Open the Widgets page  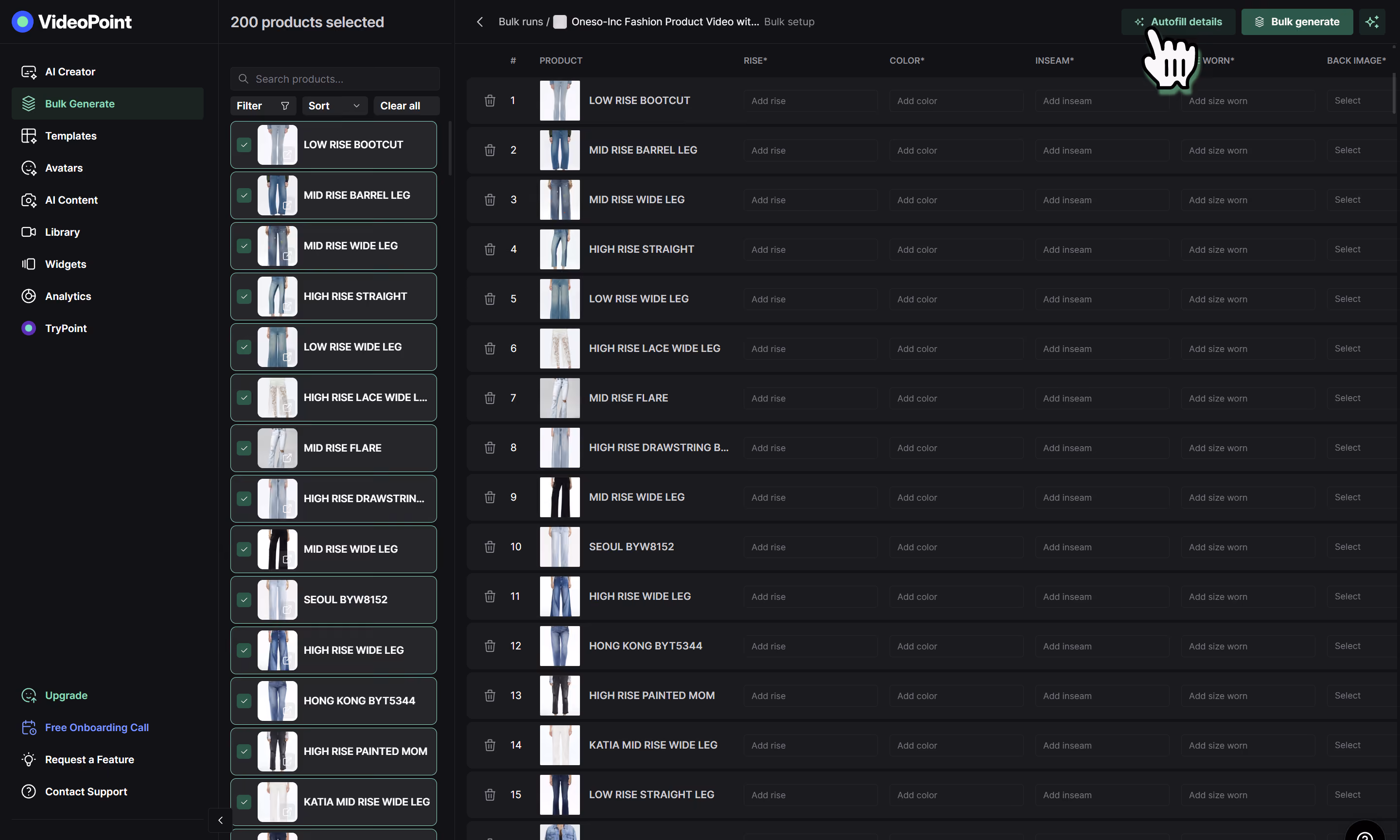point(107,264)
